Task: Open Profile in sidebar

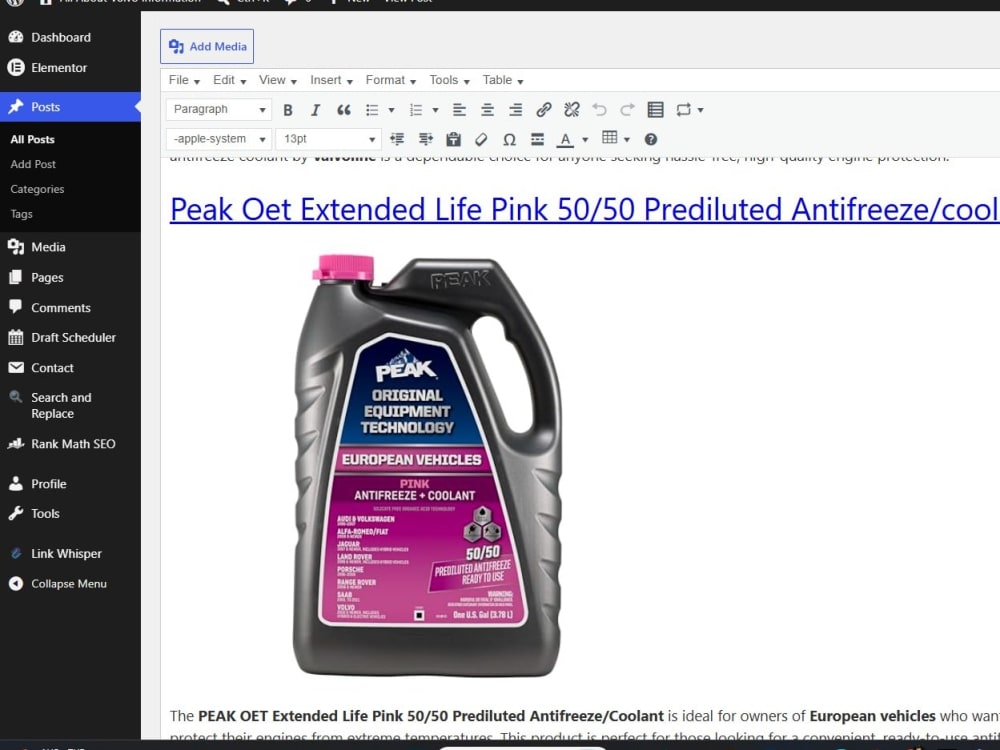Action: click(48, 483)
